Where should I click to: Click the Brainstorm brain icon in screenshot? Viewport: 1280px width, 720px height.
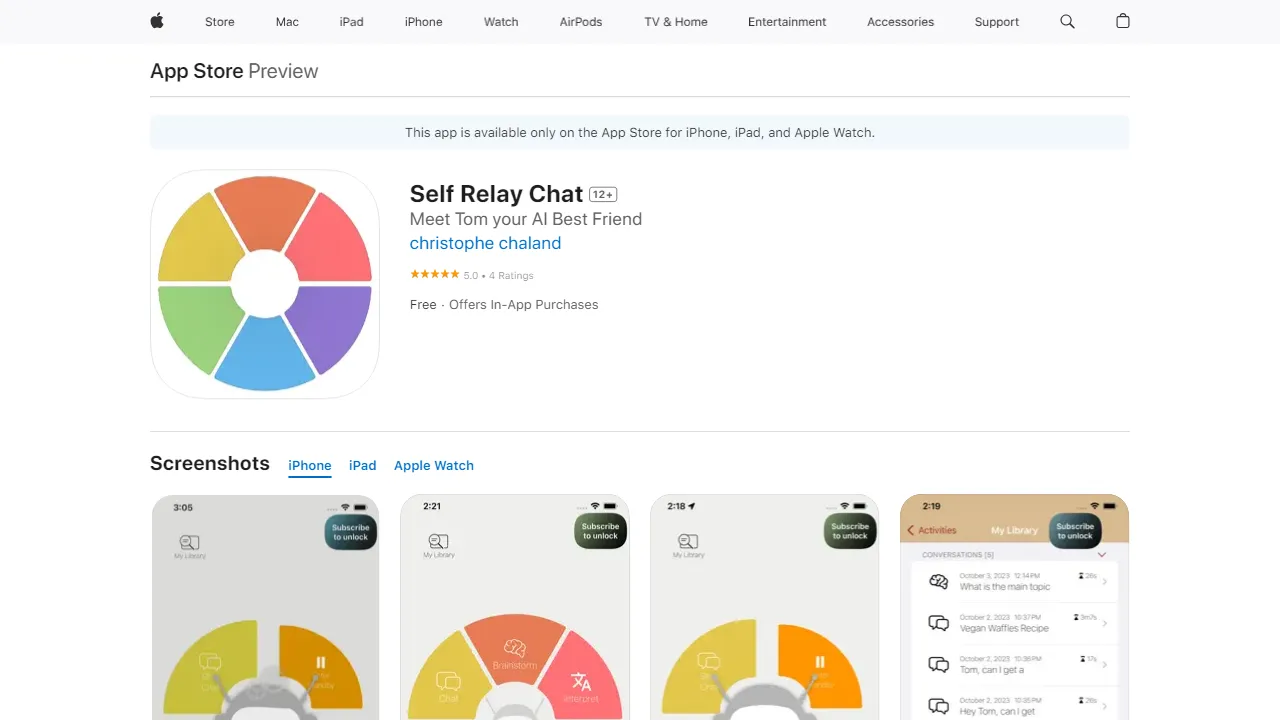pos(515,648)
